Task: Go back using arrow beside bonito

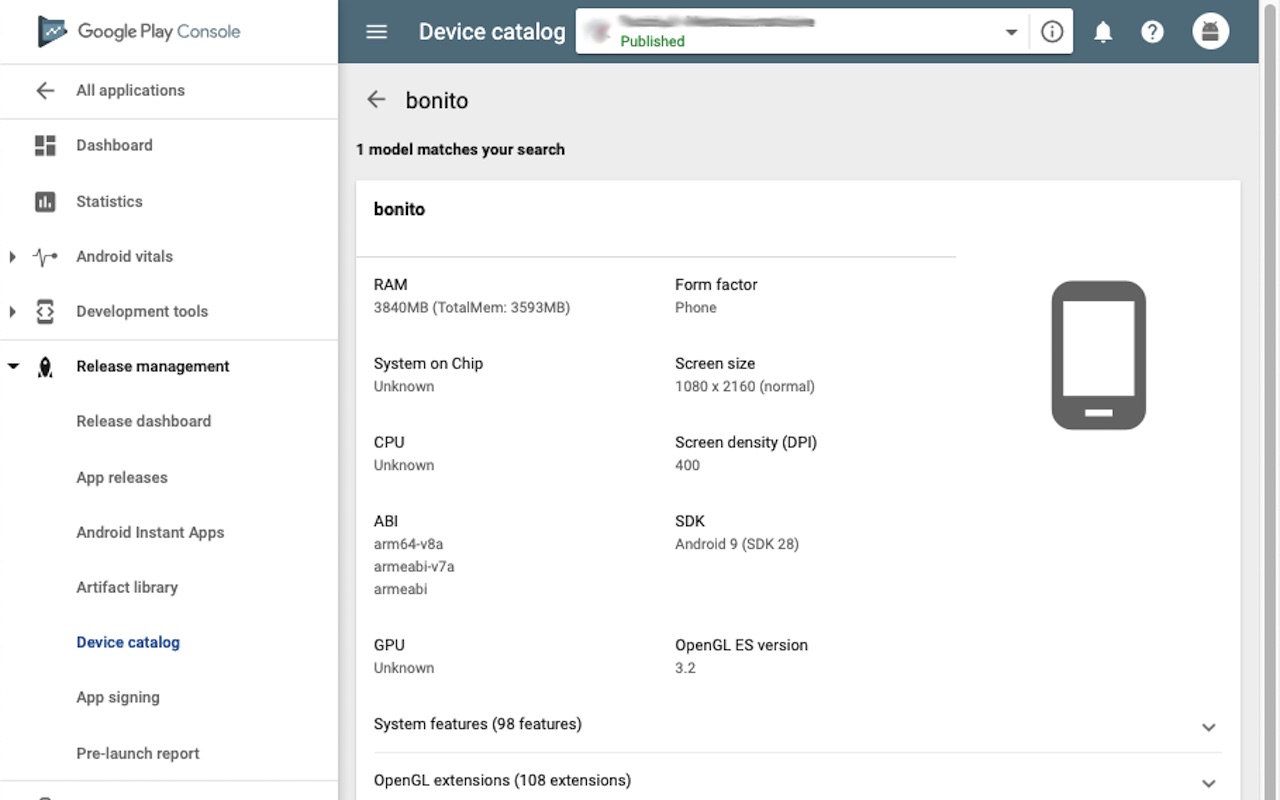Action: (376, 100)
